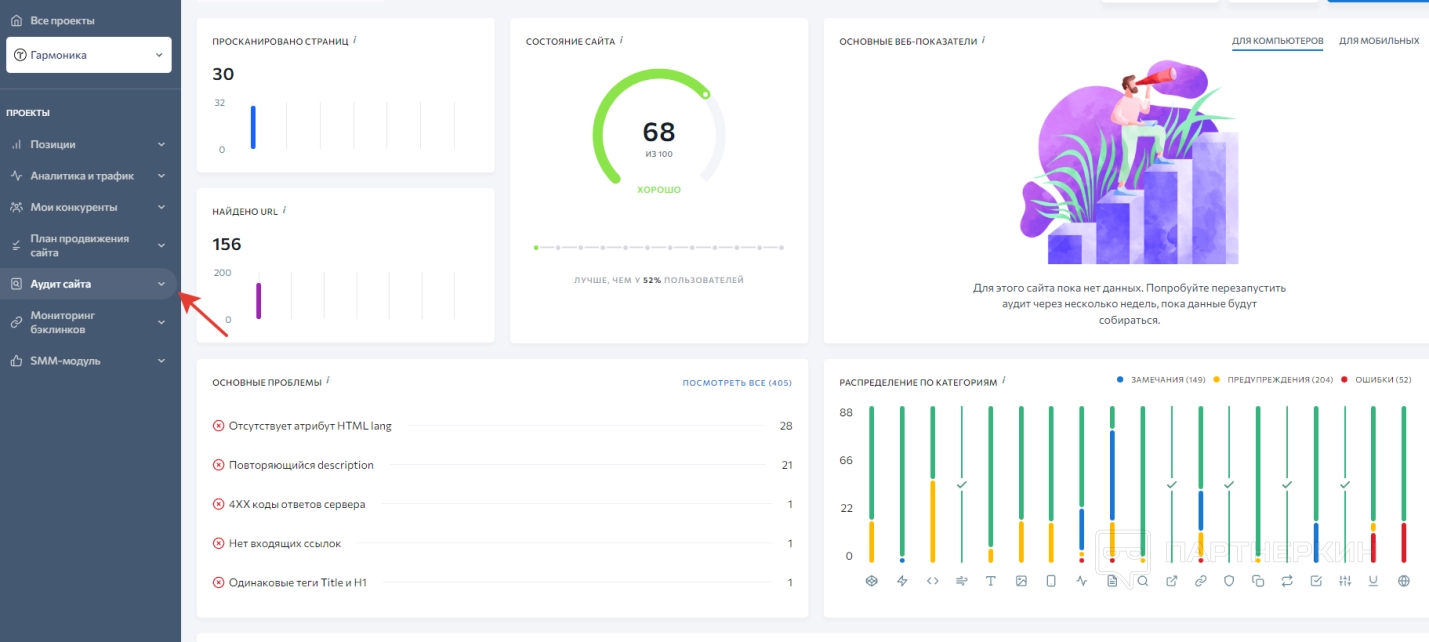Image resolution: width=1429 pixels, height=642 pixels.
Task: Select the code brackets category icon
Action: click(x=932, y=581)
